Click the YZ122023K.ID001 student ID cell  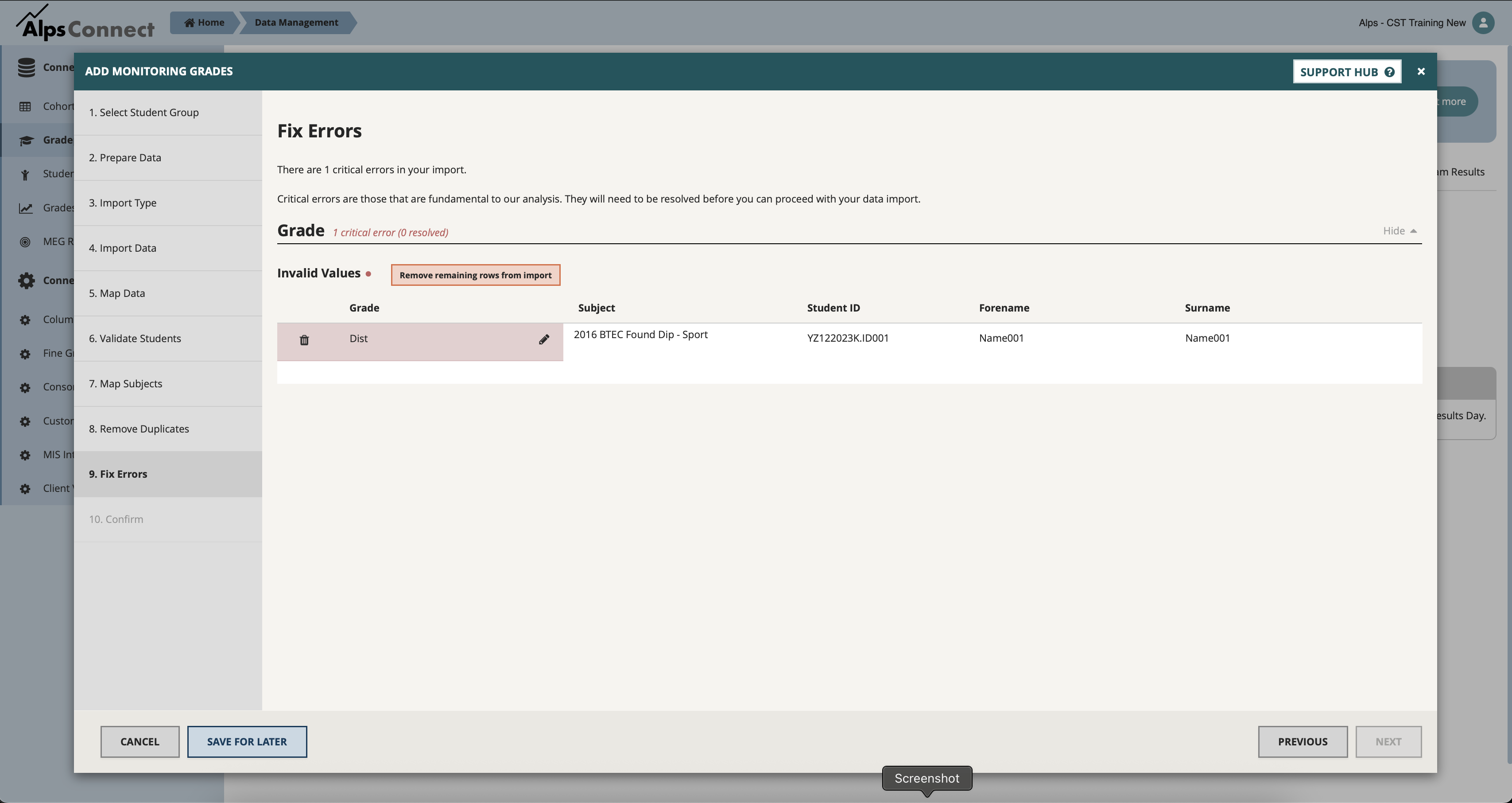(x=848, y=338)
